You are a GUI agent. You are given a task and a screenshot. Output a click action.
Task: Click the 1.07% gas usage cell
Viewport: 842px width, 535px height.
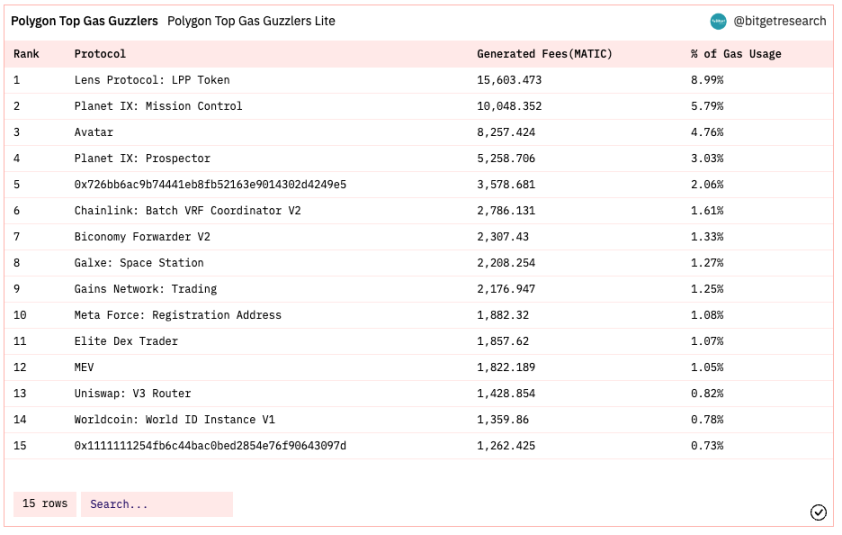[x=707, y=341]
